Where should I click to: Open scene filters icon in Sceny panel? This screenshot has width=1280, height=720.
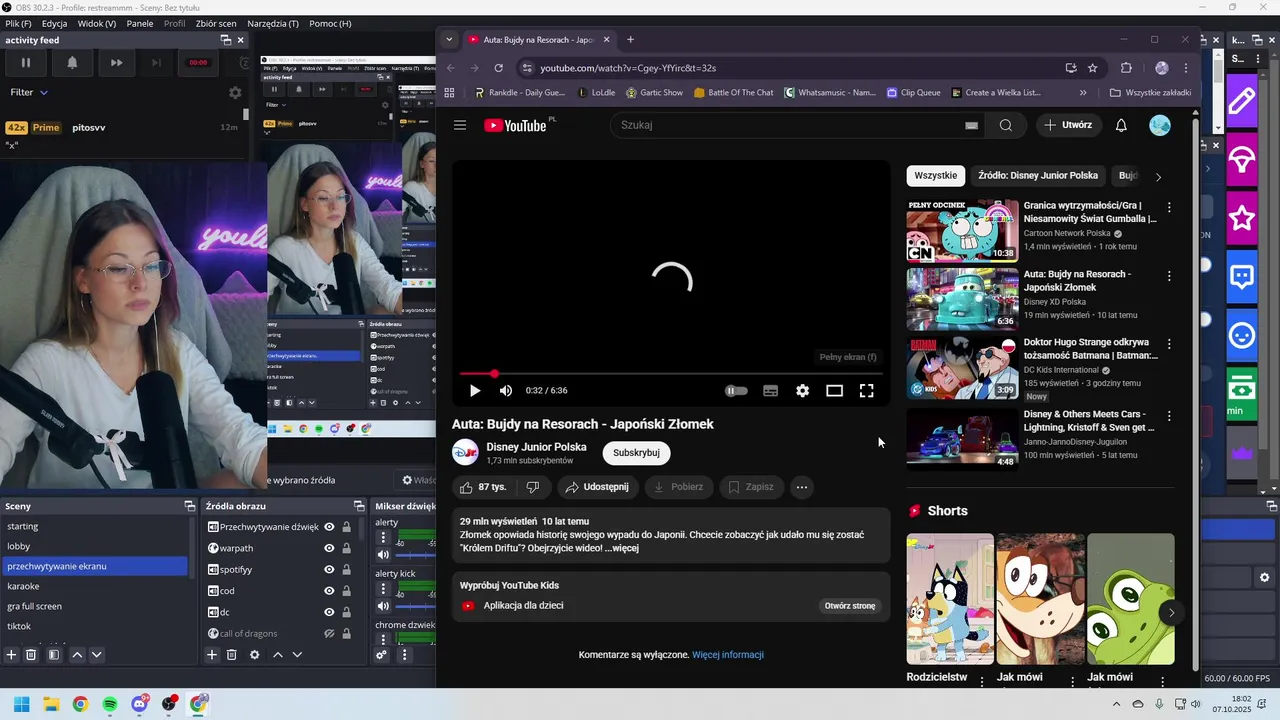click(x=54, y=655)
